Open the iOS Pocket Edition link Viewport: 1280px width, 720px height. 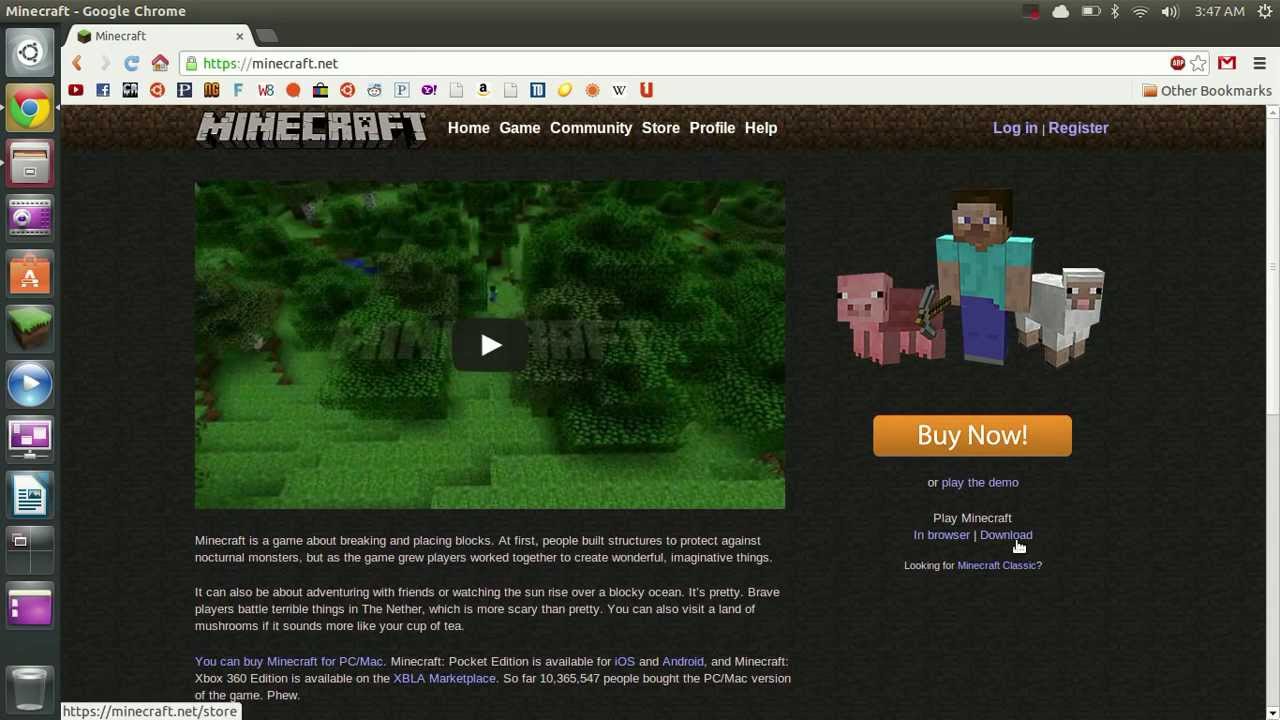(x=625, y=661)
